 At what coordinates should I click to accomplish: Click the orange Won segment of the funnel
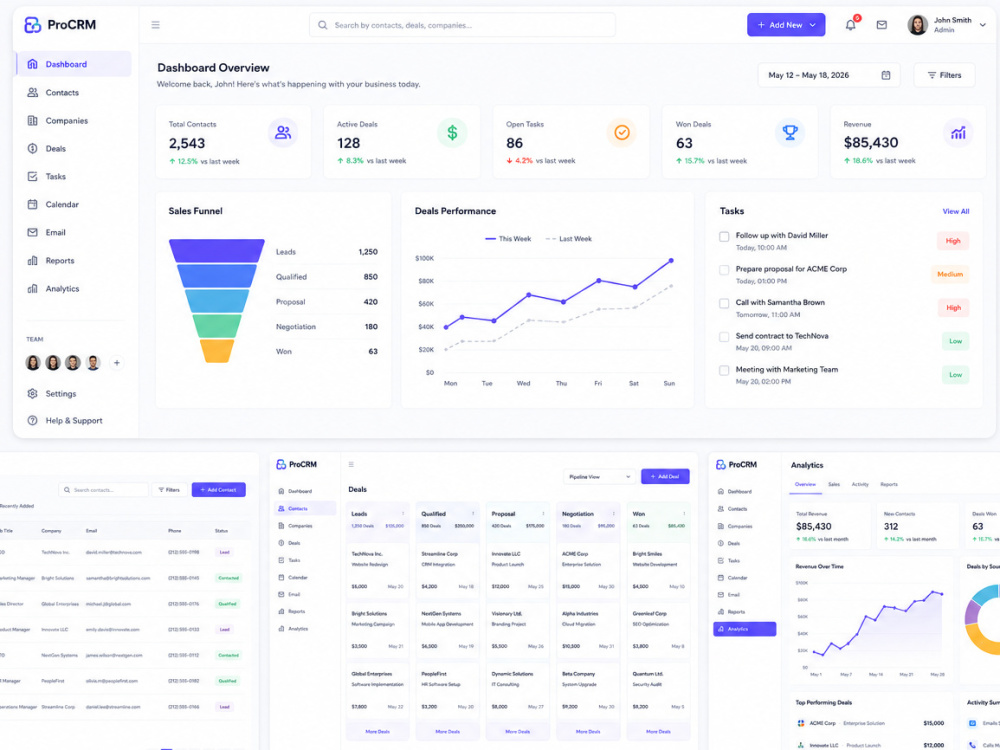(217, 351)
